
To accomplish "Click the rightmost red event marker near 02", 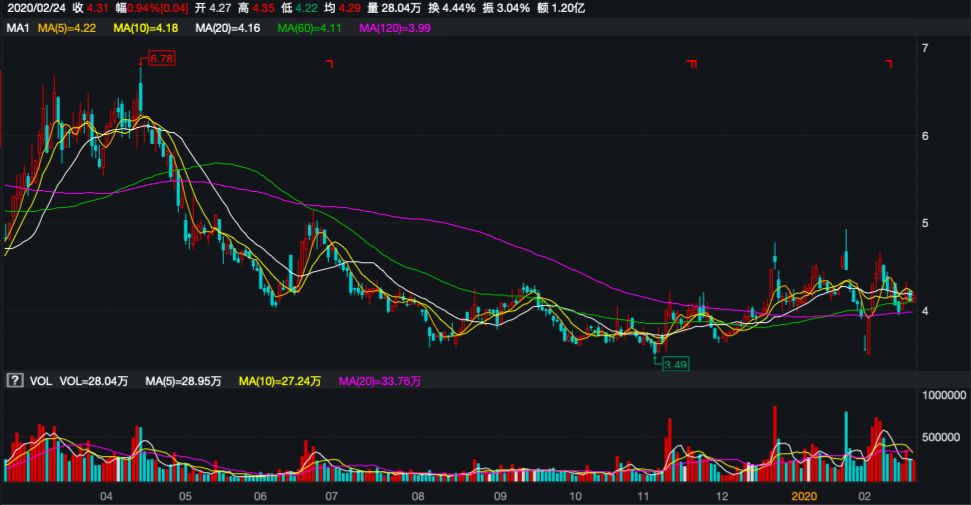I will tap(888, 64).
